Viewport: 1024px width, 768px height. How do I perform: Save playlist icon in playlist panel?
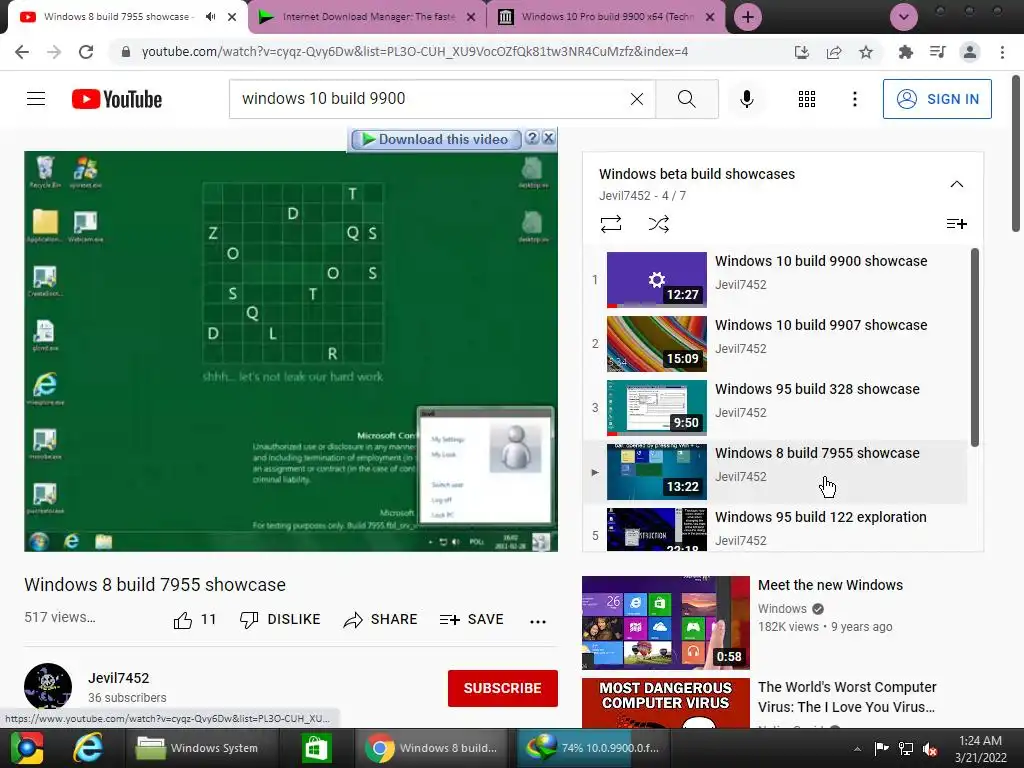click(x=957, y=224)
